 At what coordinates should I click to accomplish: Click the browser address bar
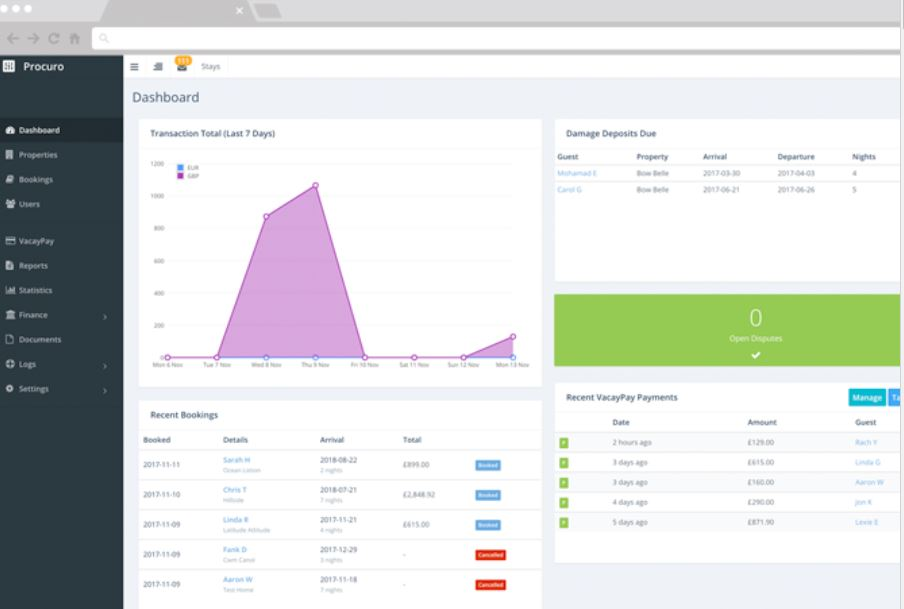click(496, 38)
